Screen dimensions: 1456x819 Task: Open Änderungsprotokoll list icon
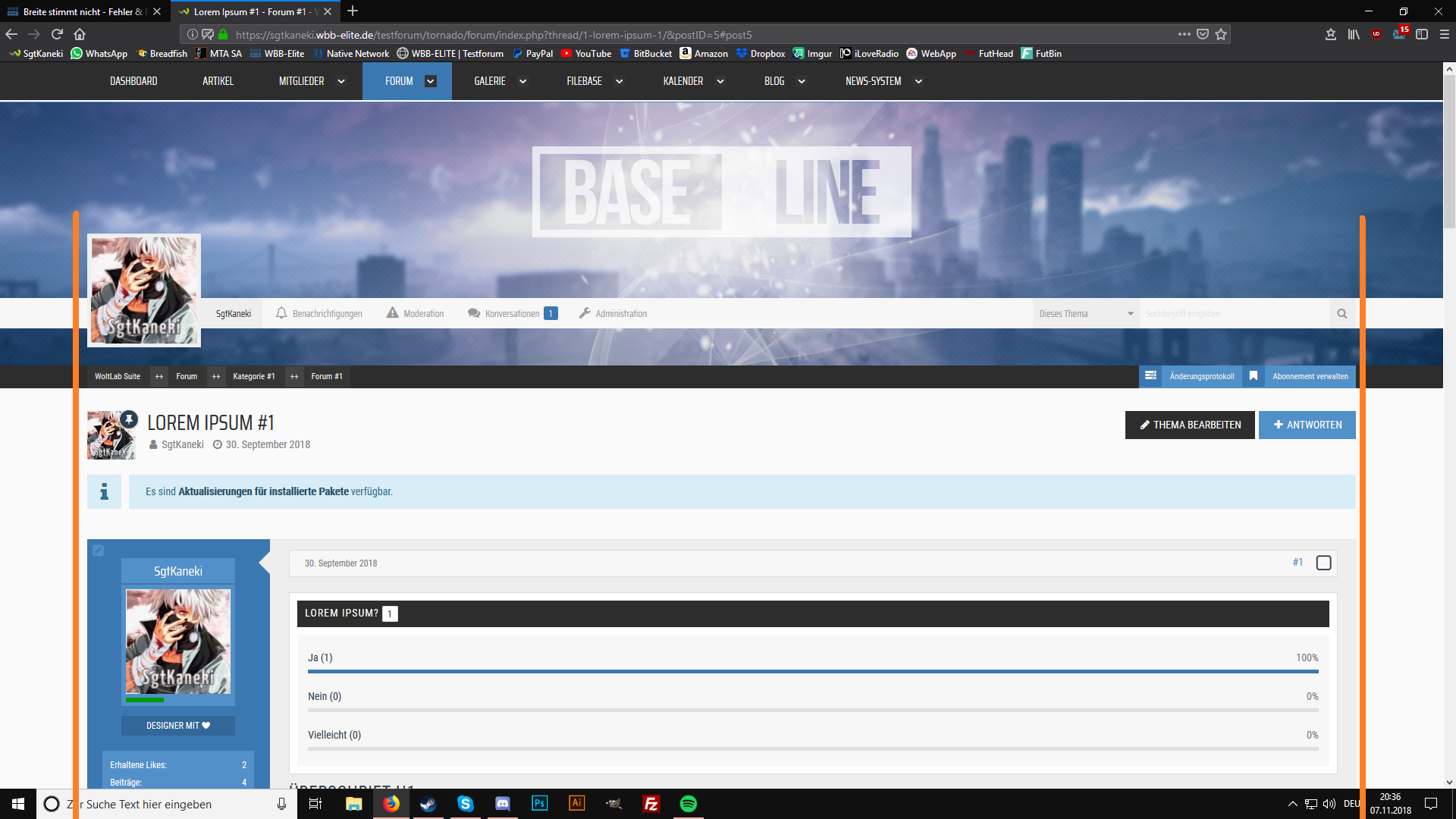(x=1150, y=376)
